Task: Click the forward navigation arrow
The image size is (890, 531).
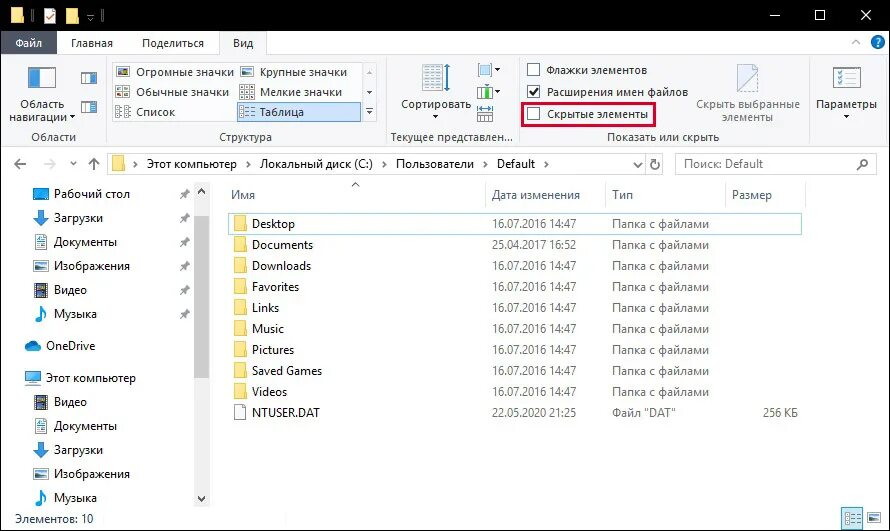Action: point(50,164)
